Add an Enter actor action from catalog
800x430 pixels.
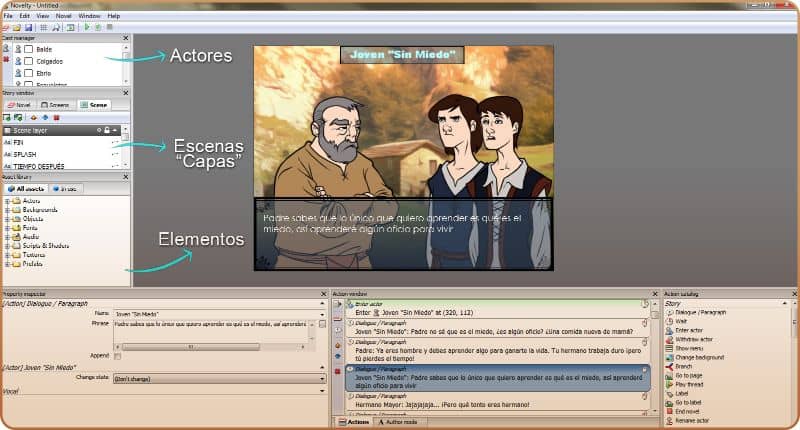pos(684,331)
